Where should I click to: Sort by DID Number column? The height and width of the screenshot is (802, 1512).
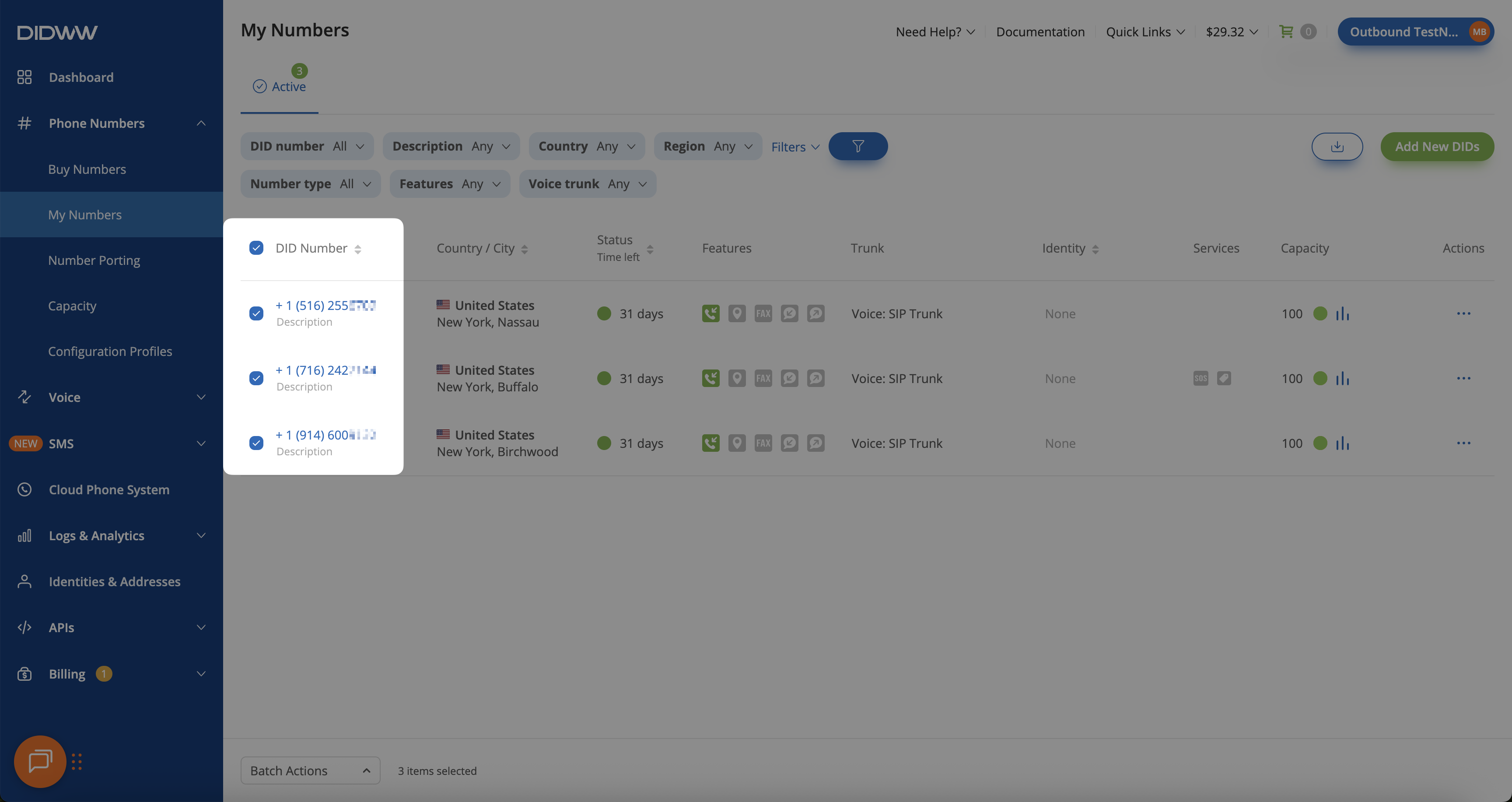(x=357, y=249)
